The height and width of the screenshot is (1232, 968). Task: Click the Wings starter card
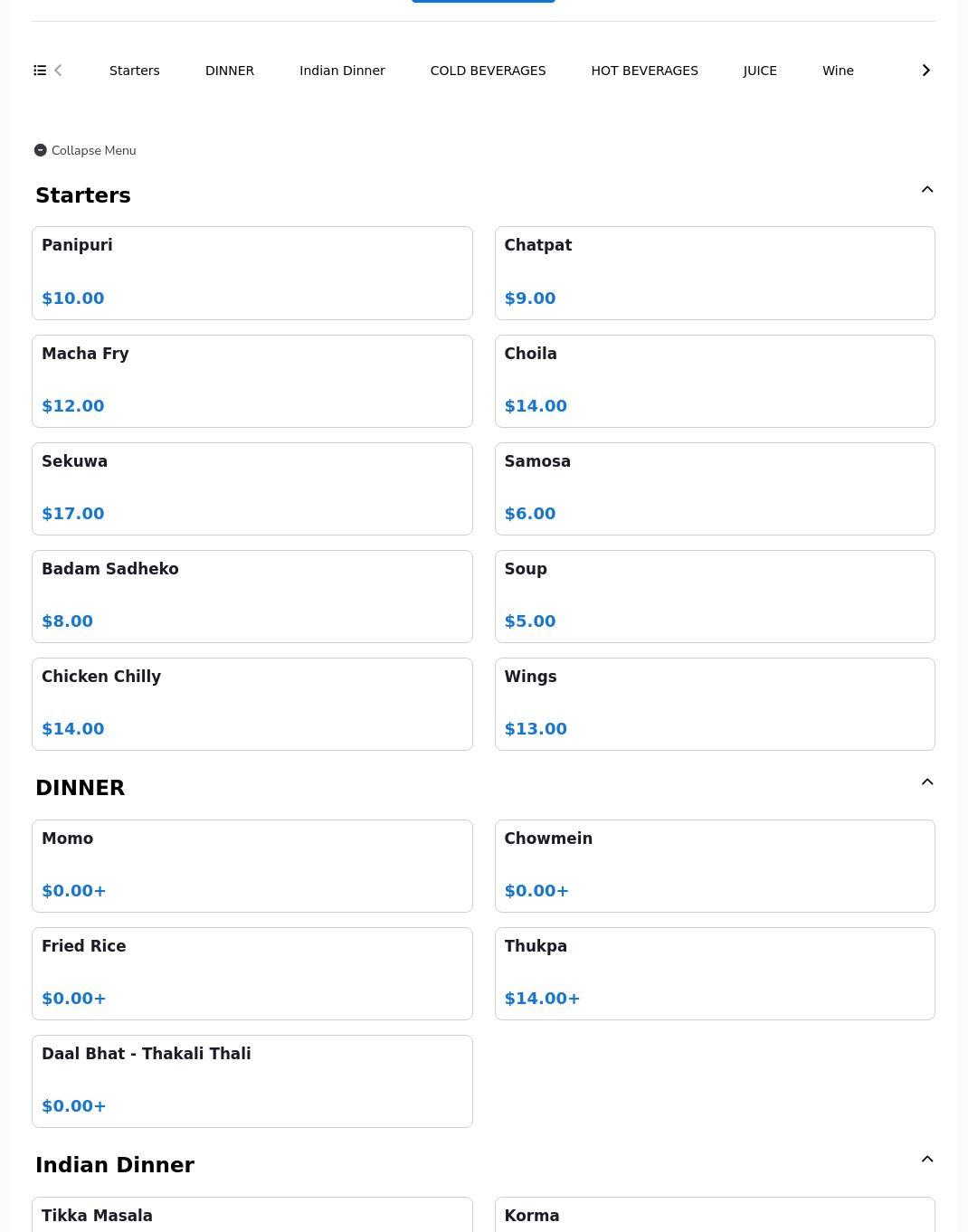(715, 704)
